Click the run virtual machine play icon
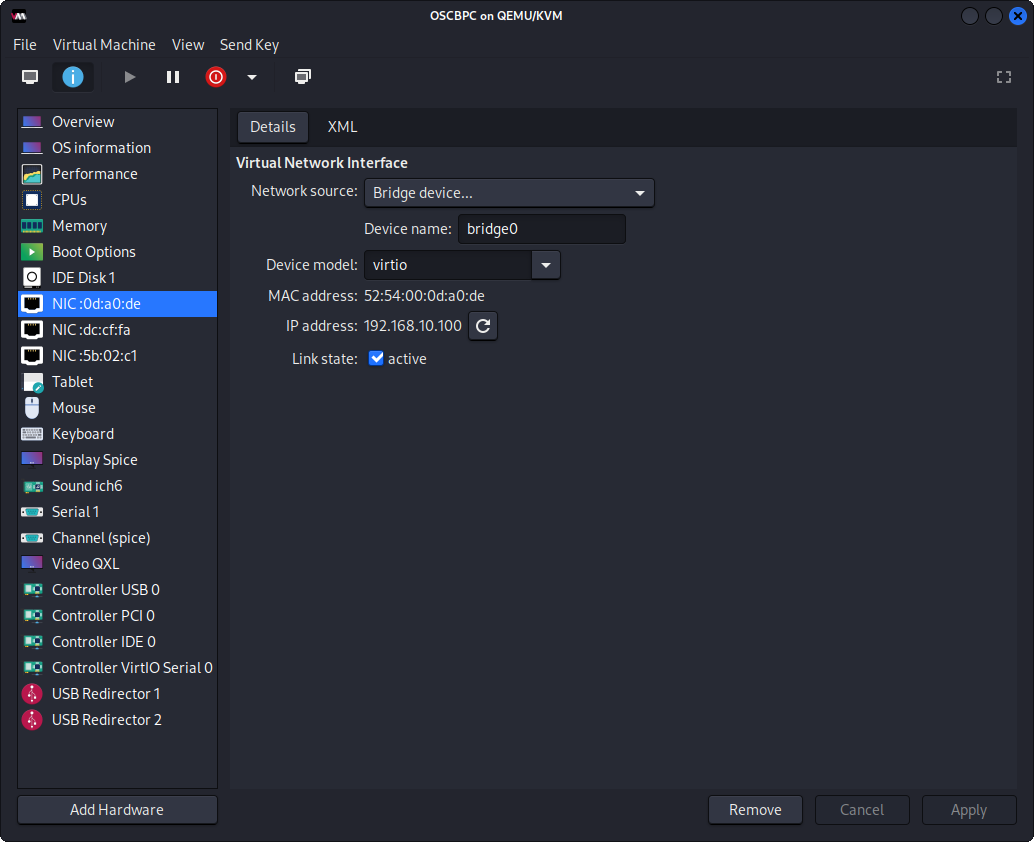 (129, 77)
